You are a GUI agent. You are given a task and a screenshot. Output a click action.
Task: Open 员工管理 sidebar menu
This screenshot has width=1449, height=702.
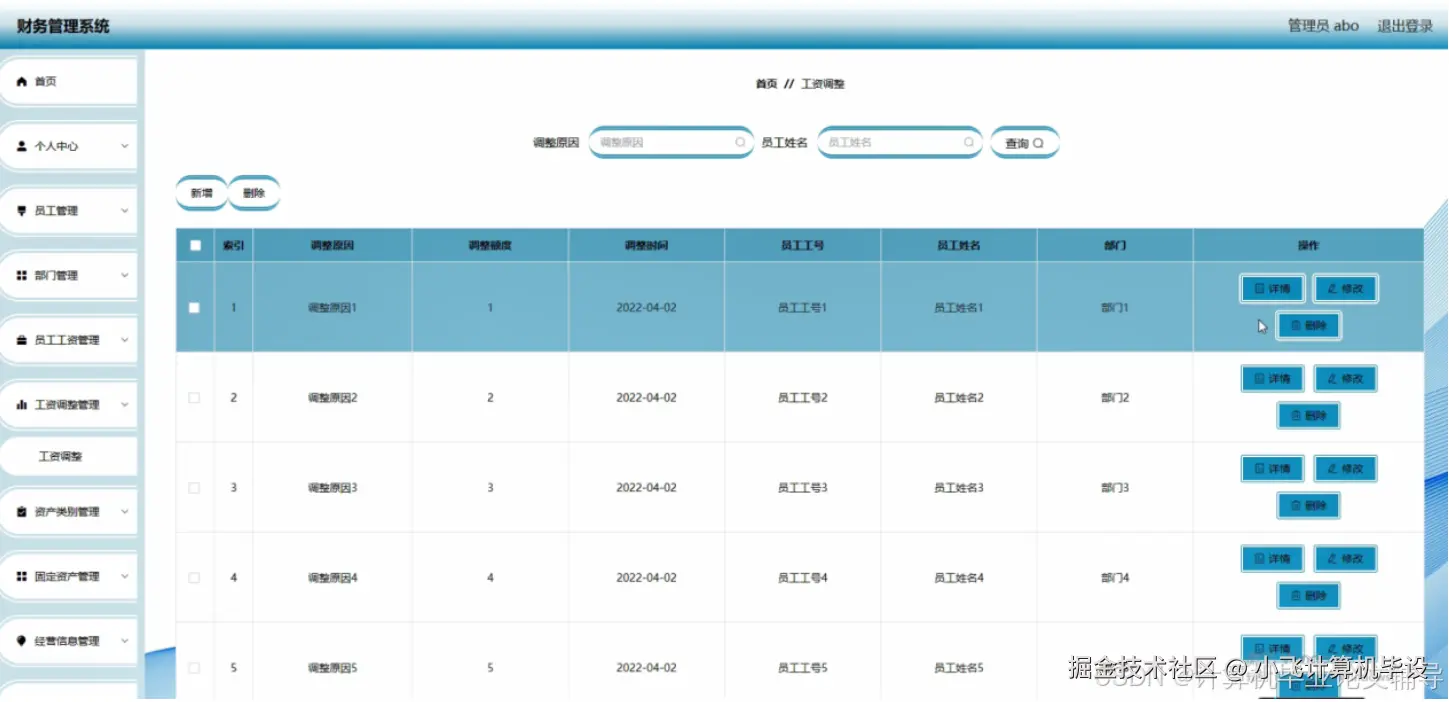[x=68, y=211]
